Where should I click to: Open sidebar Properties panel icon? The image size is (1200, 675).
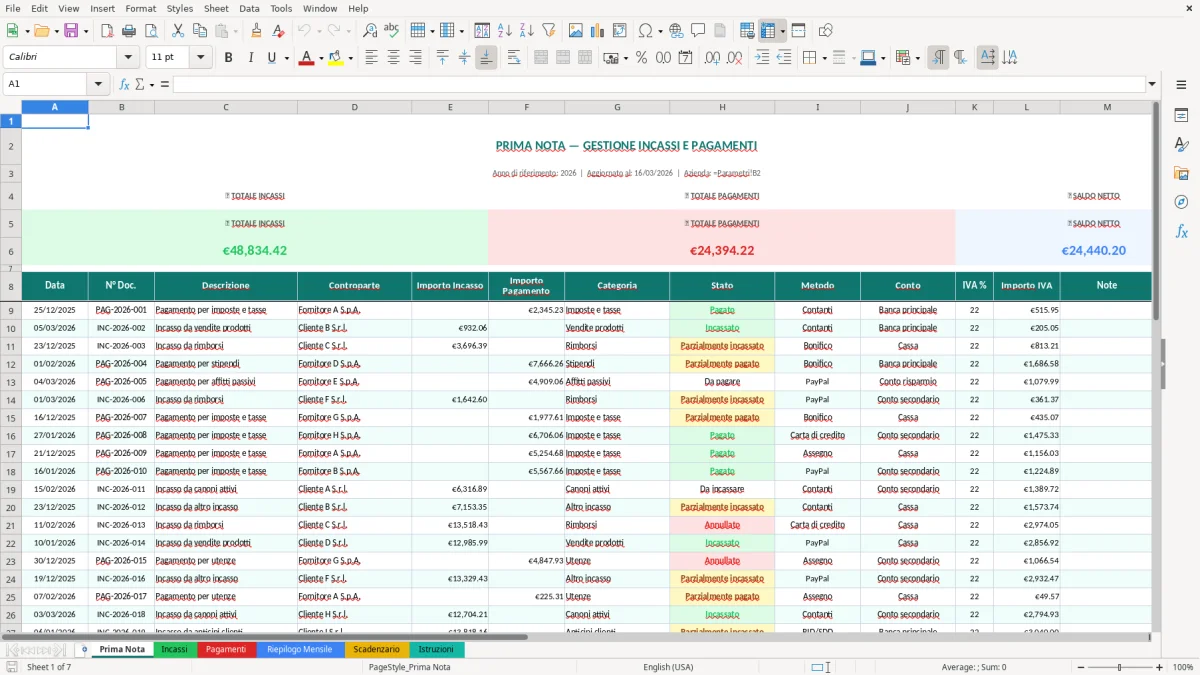(1181, 115)
